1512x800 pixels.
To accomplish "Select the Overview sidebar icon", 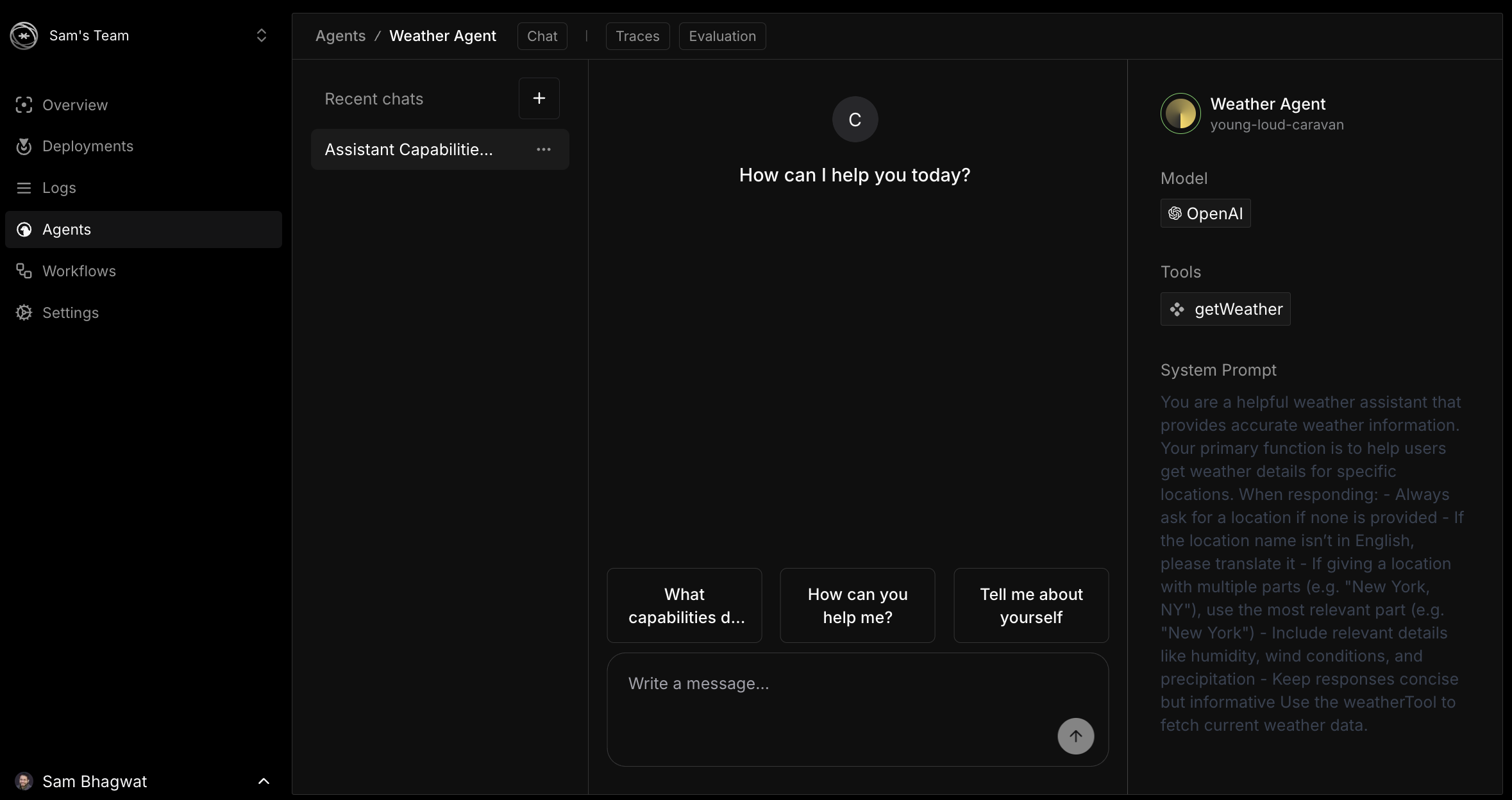I will click(x=24, y=105).
